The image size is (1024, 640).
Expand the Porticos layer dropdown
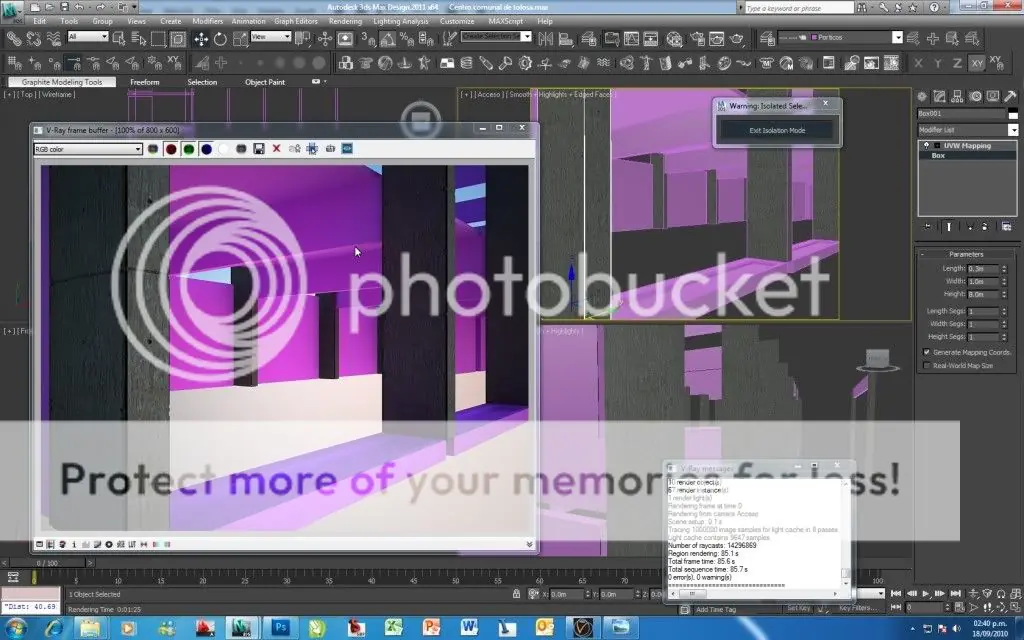click(x=897, y=38)
